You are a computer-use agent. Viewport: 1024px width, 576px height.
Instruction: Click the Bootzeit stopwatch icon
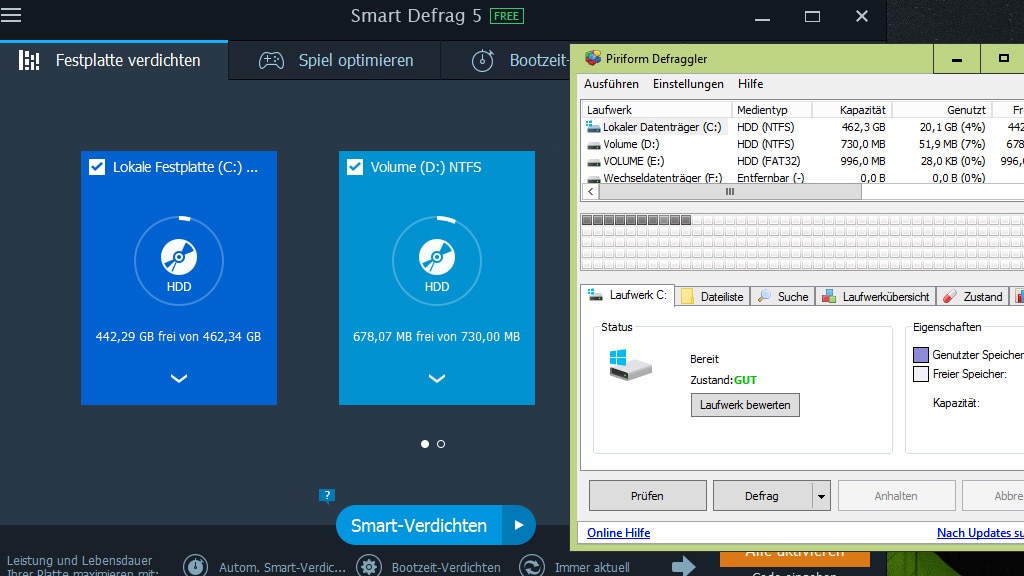[483, 61]
